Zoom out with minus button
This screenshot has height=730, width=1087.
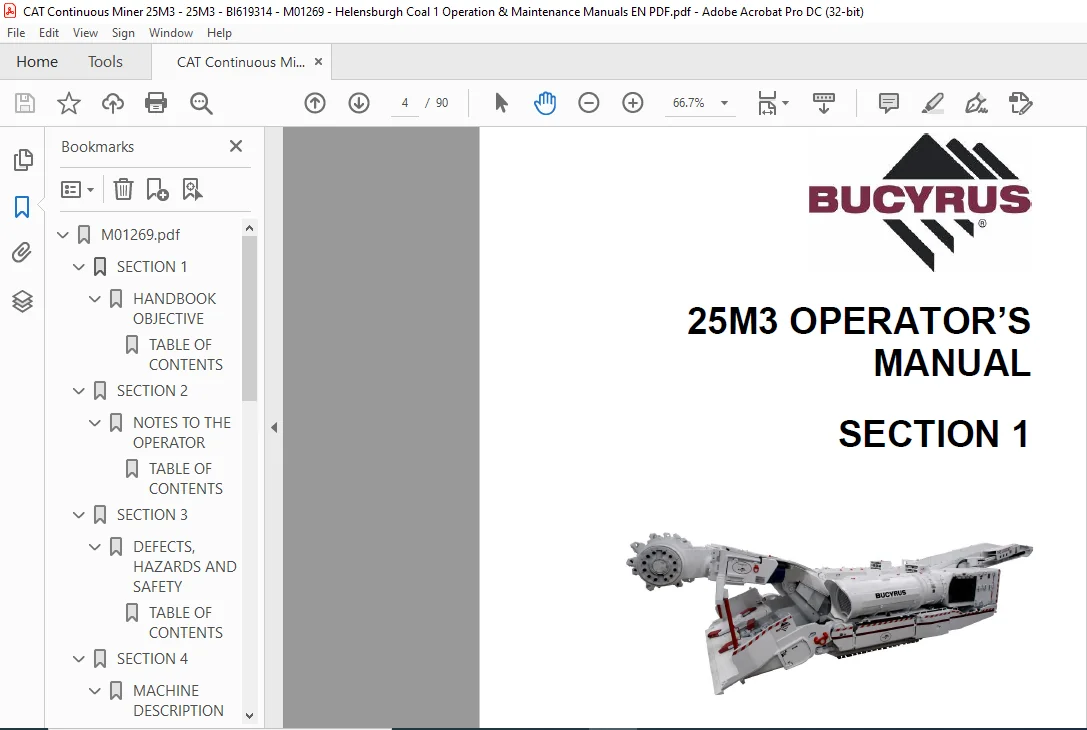tap(589, 103)
